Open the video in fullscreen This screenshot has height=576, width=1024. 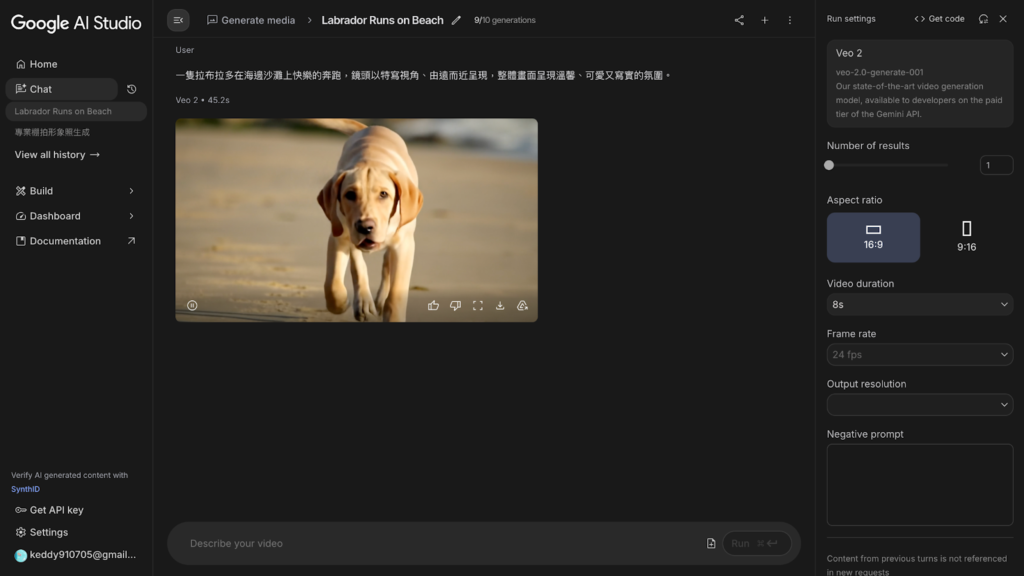pyautogui.click(x=478, y=306)
